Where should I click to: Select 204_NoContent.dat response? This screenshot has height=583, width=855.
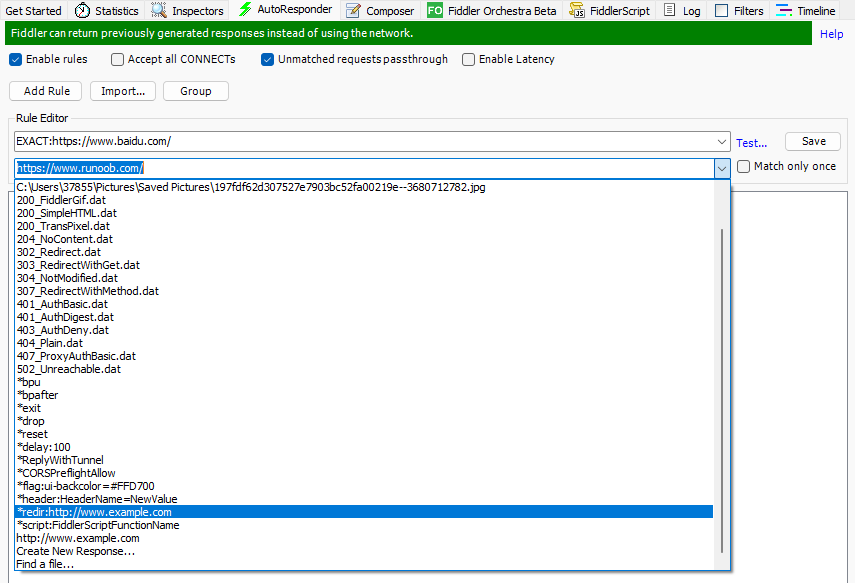click(x=364, y=239)
